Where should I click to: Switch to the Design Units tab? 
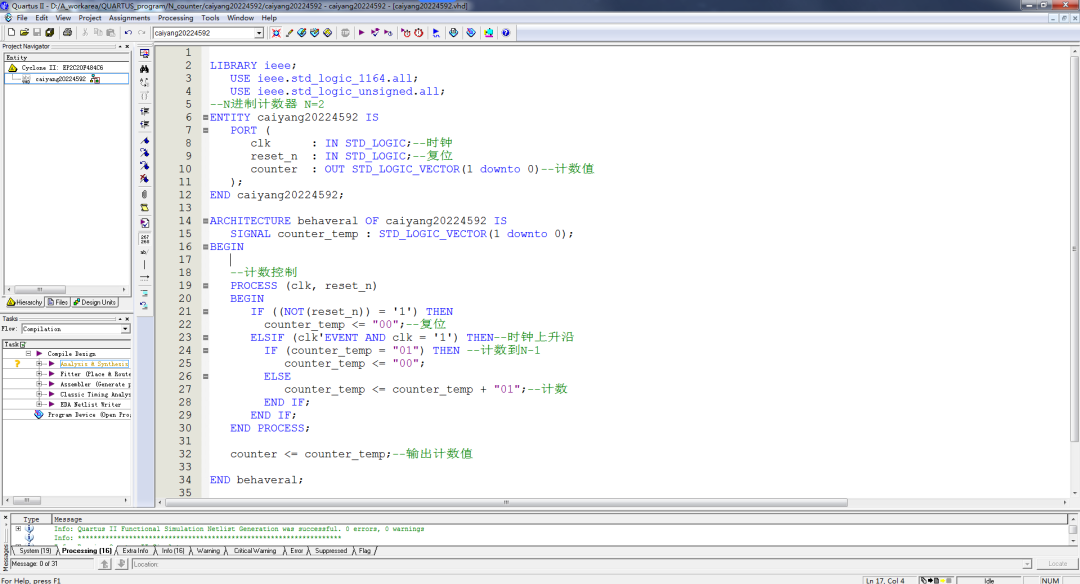coord(95,302)
